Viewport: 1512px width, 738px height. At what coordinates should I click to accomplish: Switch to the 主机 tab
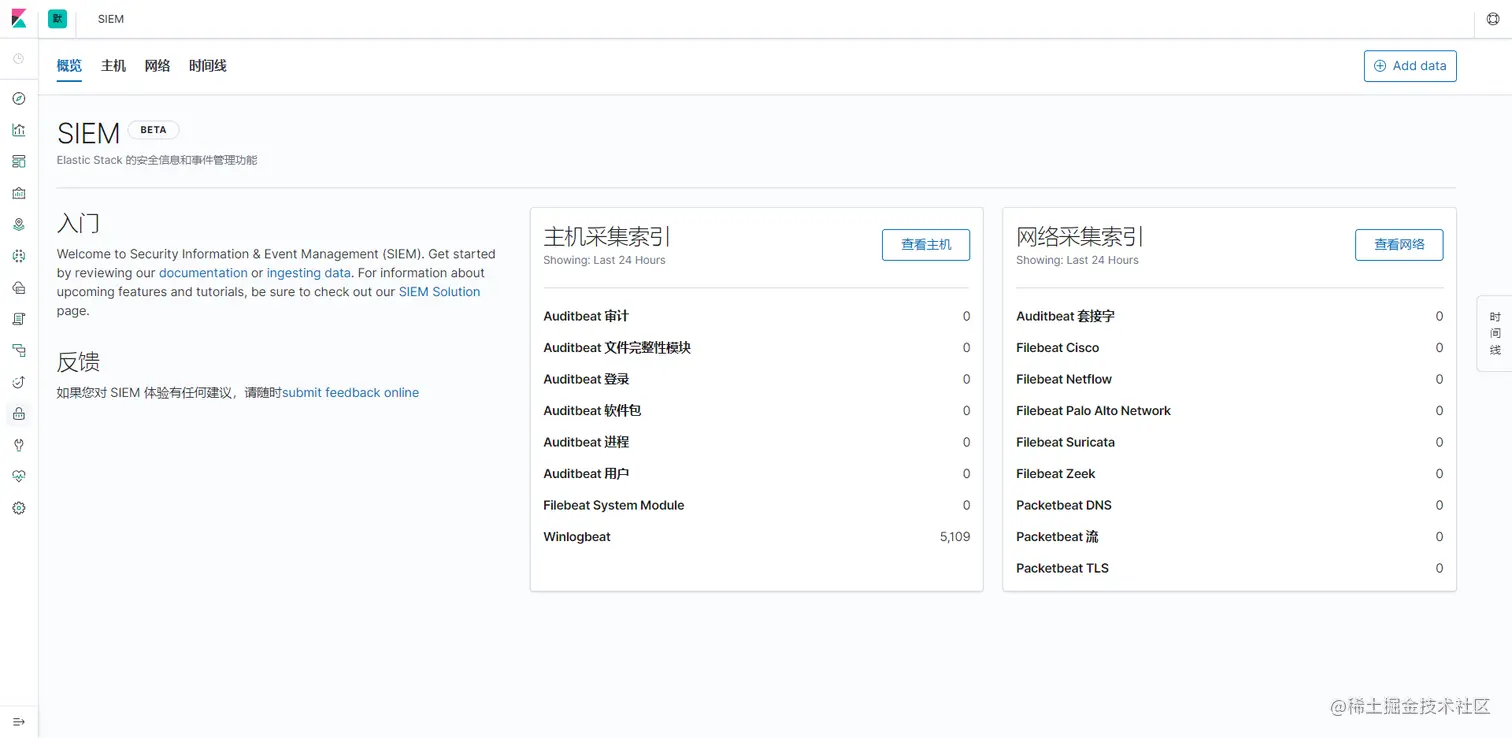click(113, 66)
